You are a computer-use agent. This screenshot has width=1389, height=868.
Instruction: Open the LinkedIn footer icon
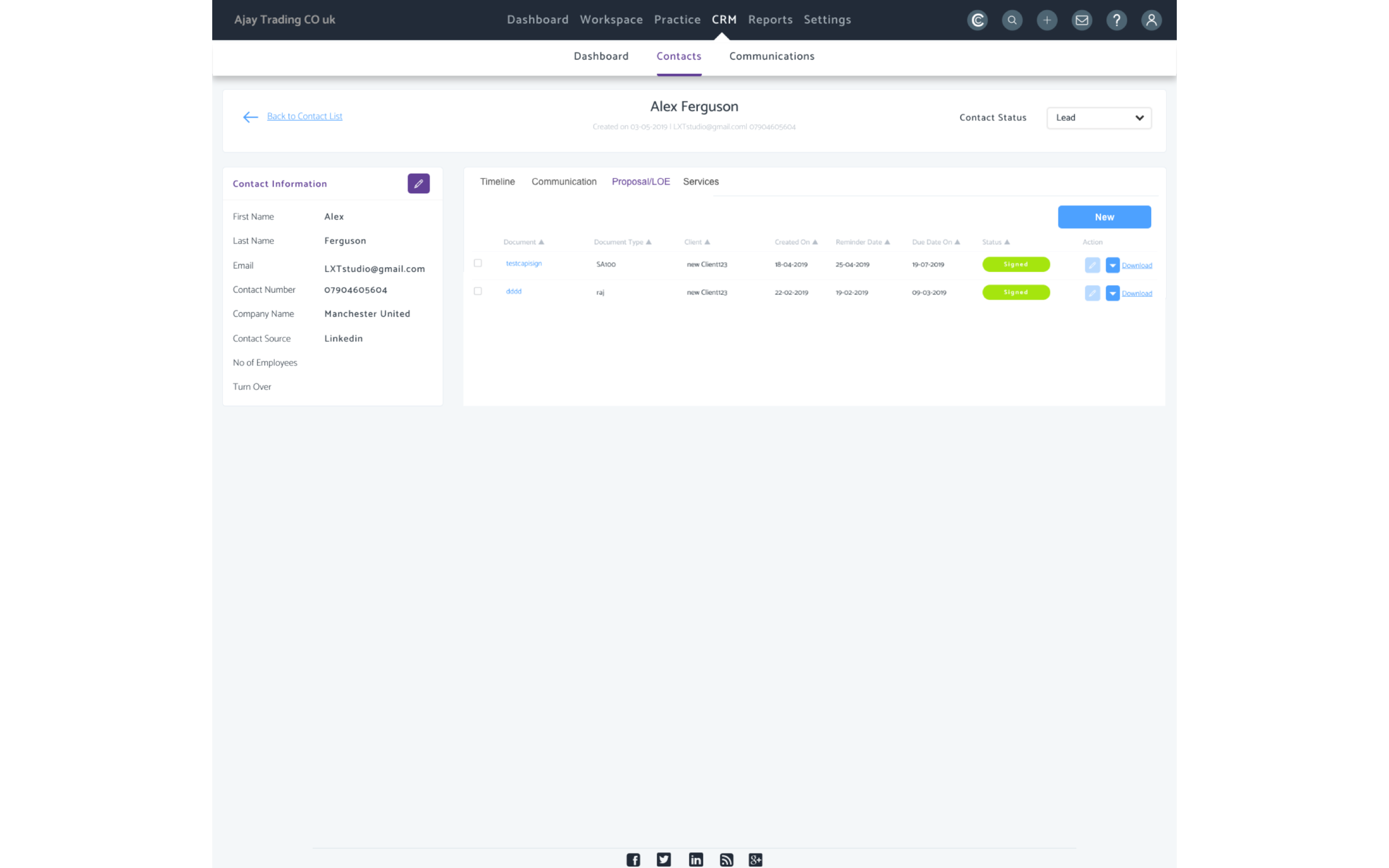[696, 859]
